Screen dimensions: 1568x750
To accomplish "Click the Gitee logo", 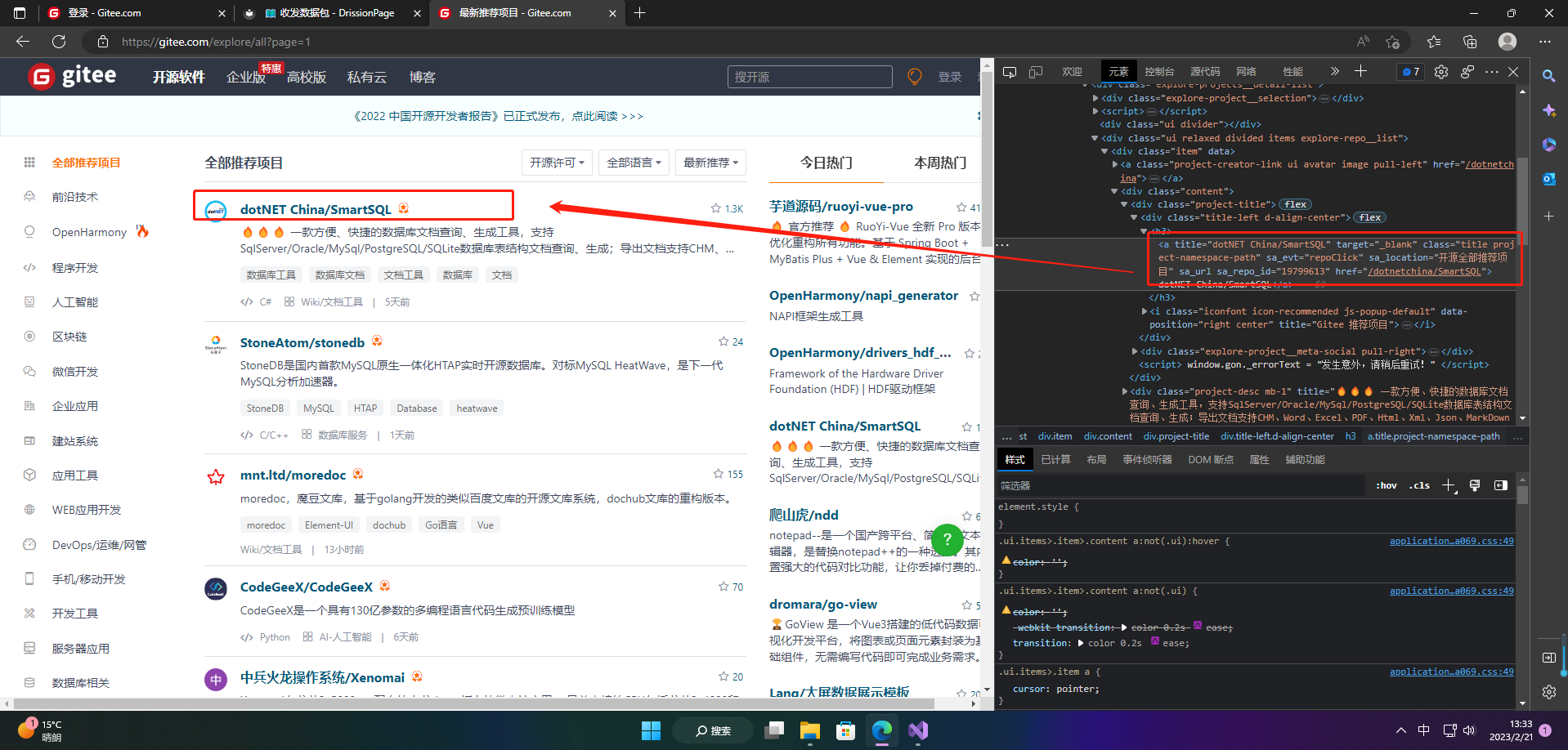I will point(74,75).
